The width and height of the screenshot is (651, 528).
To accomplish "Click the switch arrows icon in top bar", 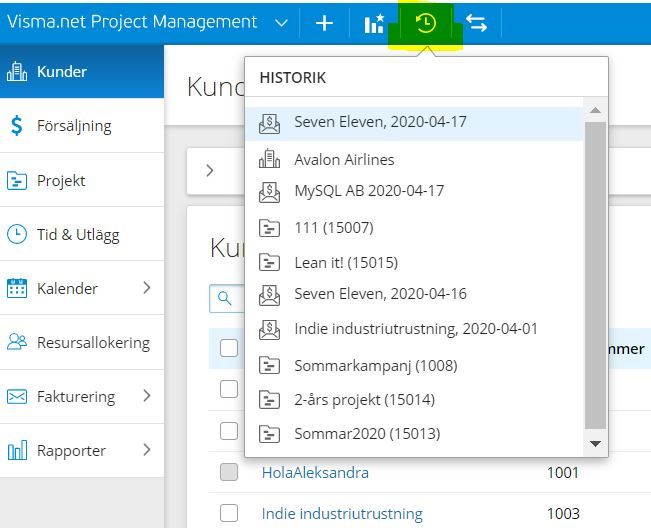I will click(476, 23).
